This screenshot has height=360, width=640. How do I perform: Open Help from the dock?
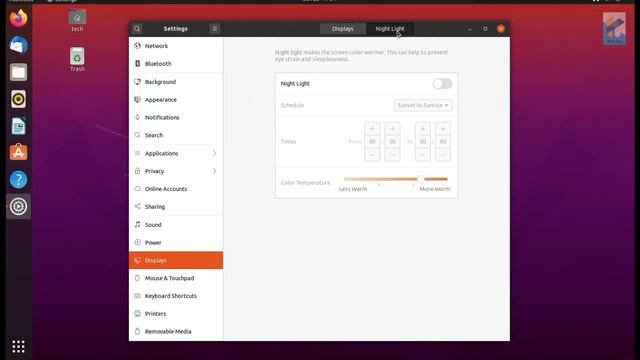pyautogui.click(x=18, y=180)
